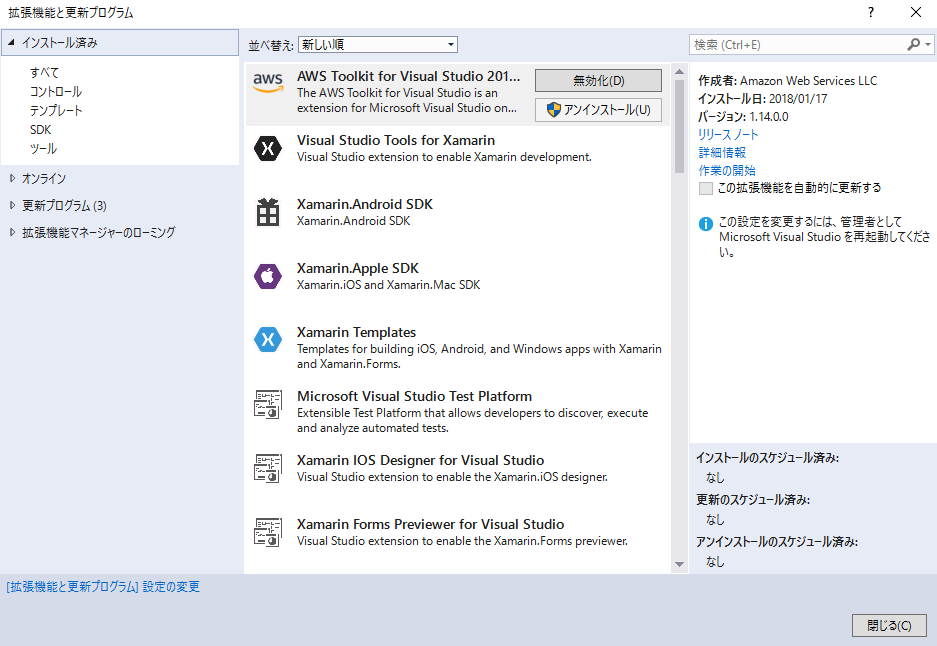This screenshot has width=937, height=646.
Task: Collapse the インストール済み category
Action: point(11,42)
